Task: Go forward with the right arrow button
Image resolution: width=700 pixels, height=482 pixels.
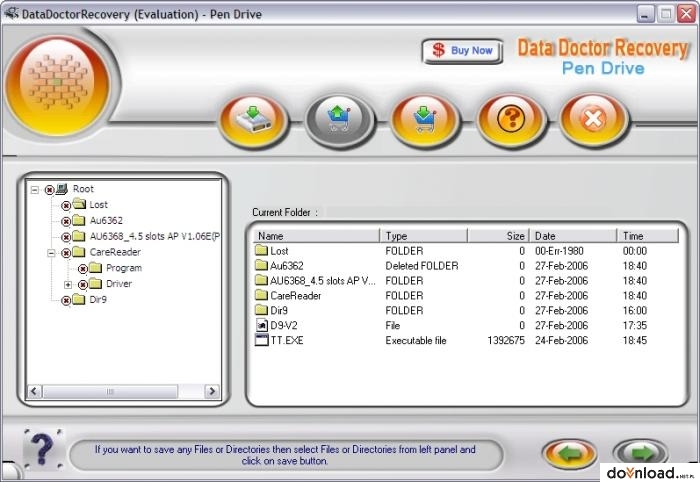Action: coord(641,455)
